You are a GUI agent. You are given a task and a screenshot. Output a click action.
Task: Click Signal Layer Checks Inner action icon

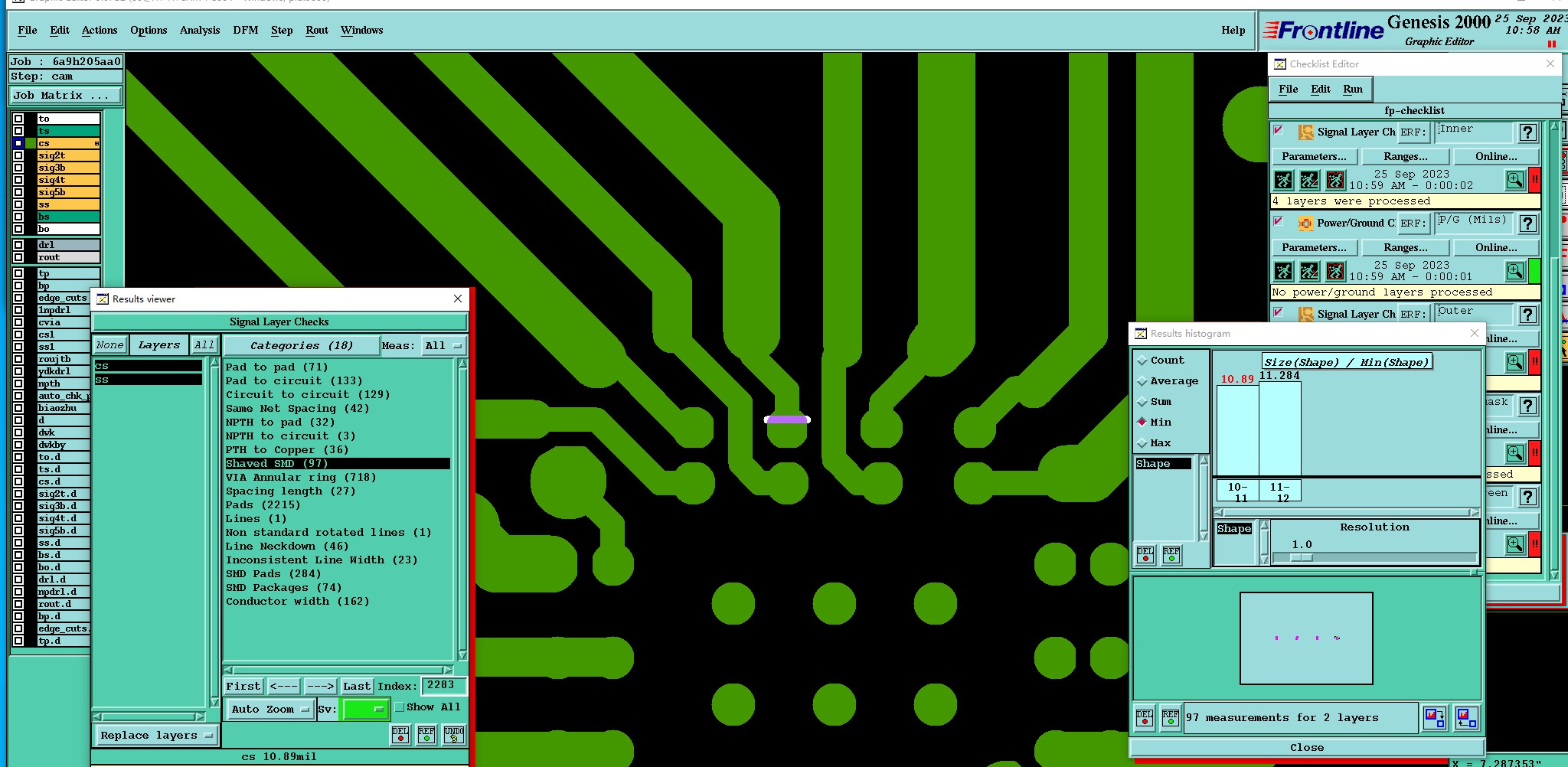tap(1305, 132)
